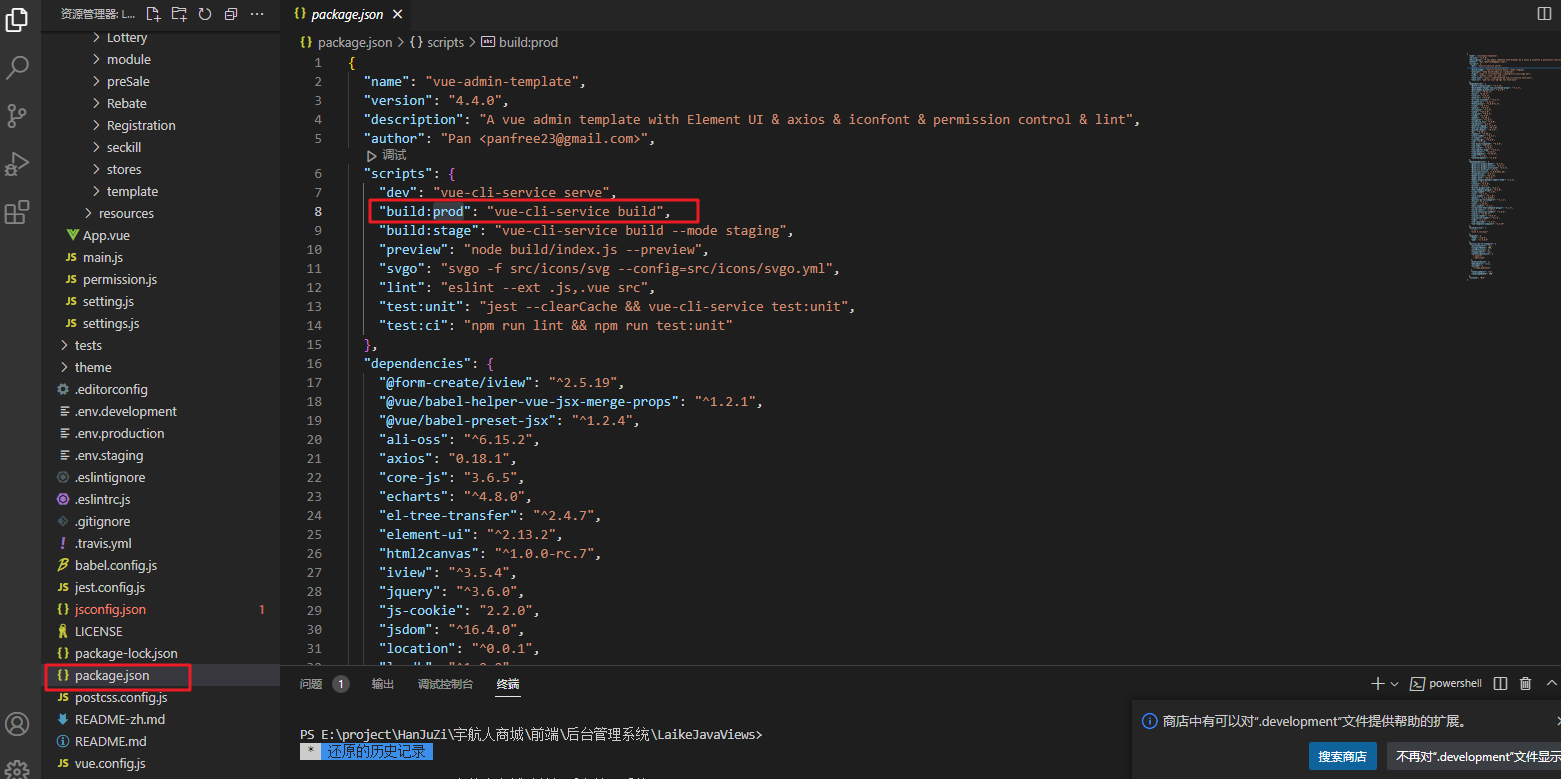This screenshot has width=1561, height=779.
Task: Open the Run and Debug view
Action: pyautogui.click(x=17, y=164)
